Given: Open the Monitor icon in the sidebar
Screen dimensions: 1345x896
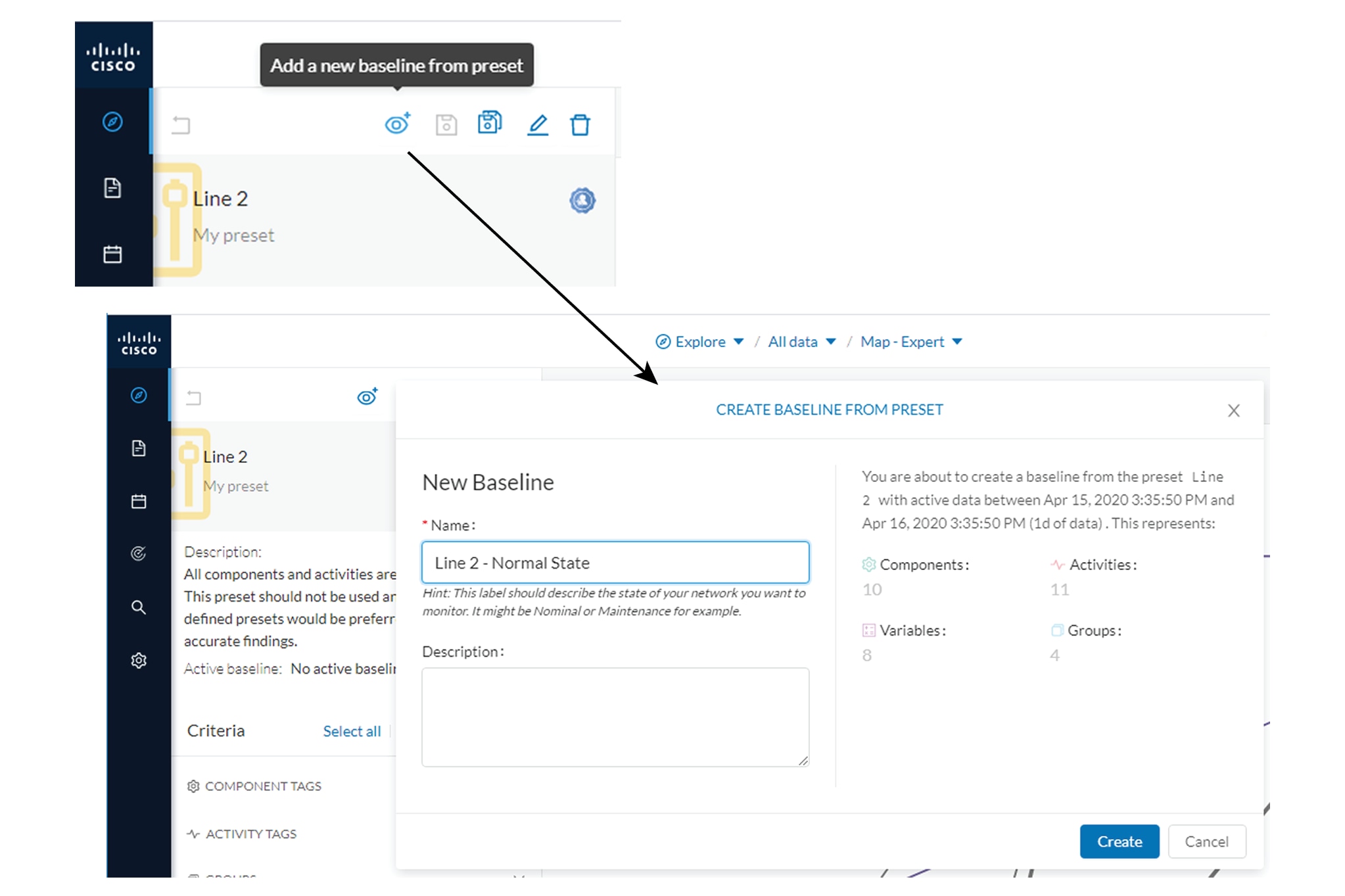Looking at the screenshot, I should (x=139, y=554).
